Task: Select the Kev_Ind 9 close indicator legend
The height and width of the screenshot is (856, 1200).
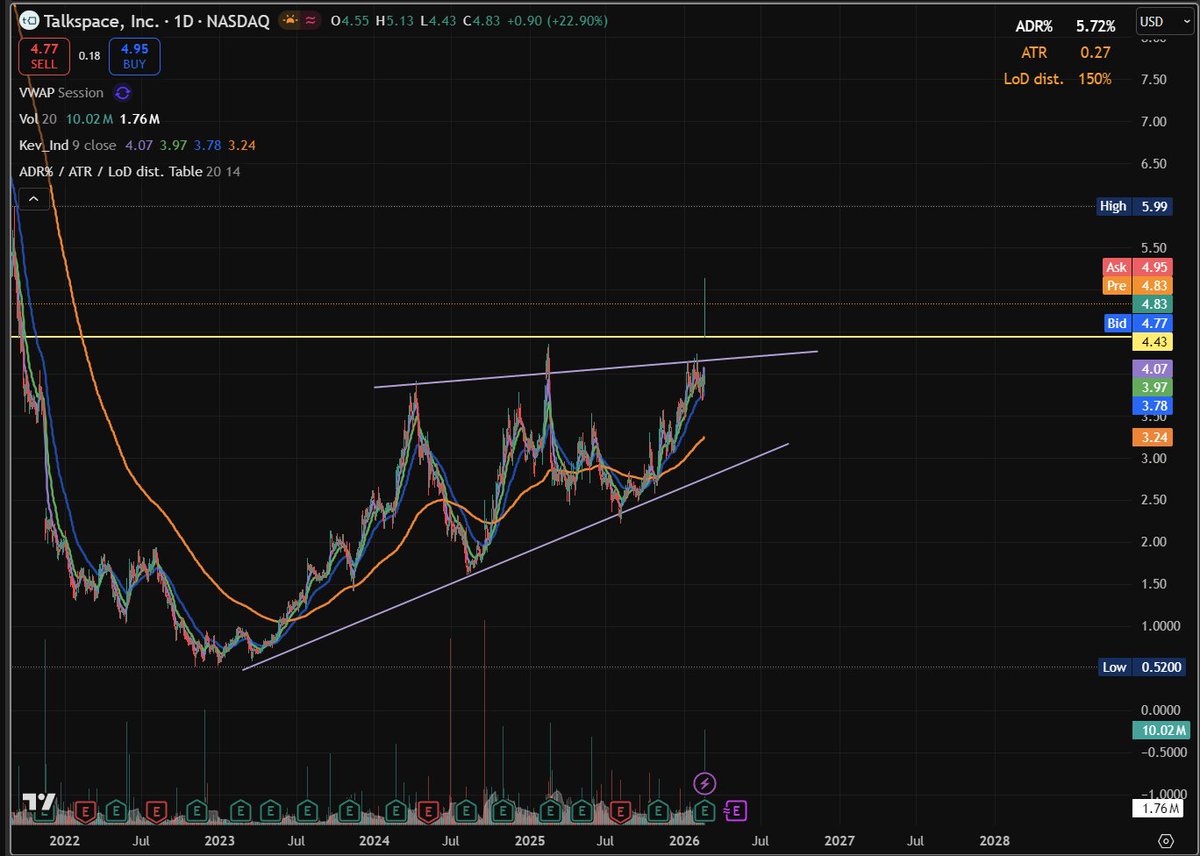Action: (68, 145)
